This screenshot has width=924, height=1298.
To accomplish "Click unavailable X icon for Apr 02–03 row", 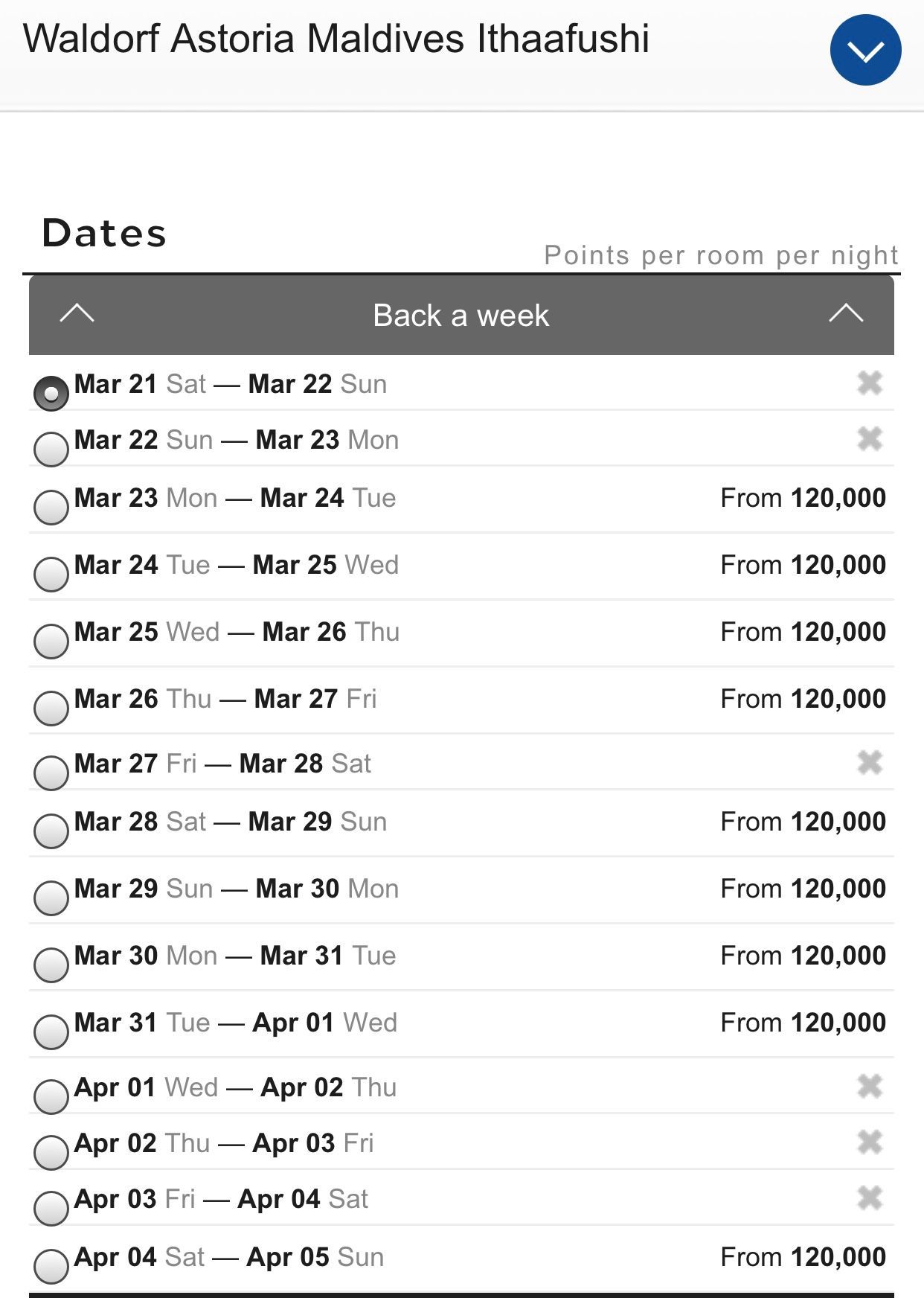I will tap(869, 1142).
